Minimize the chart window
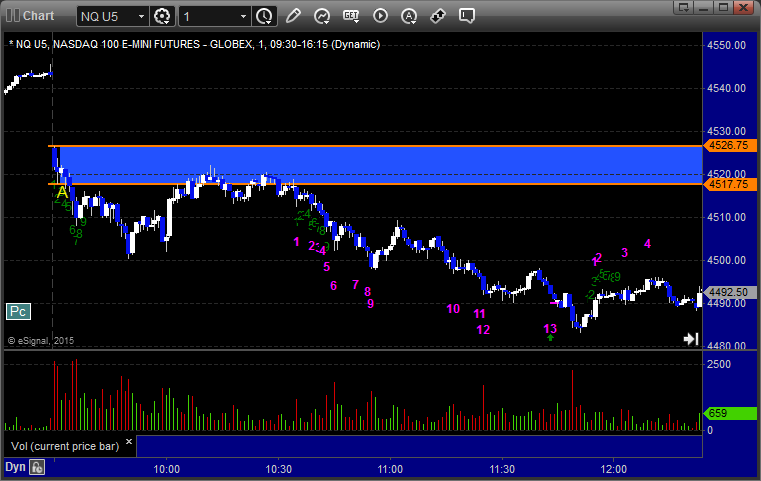This screenshot has height=481, width=761. [x=704, y=7]
